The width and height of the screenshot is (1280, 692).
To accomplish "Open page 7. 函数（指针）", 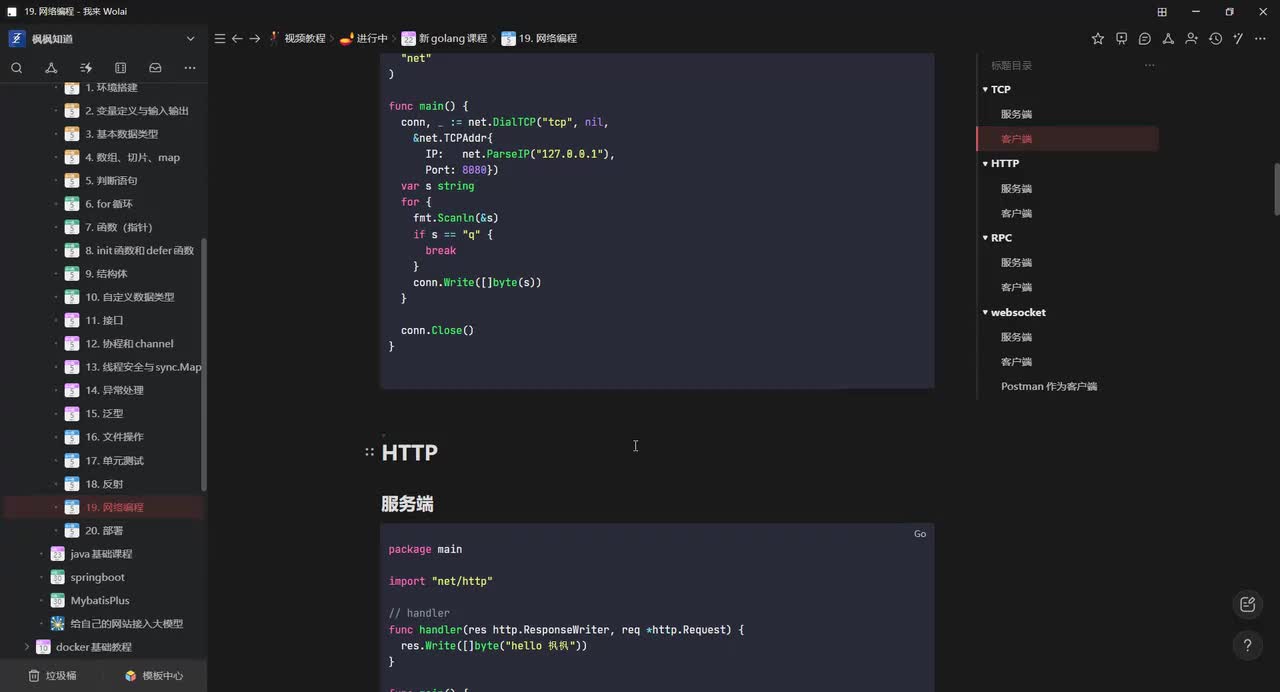I will coord(119,227).
